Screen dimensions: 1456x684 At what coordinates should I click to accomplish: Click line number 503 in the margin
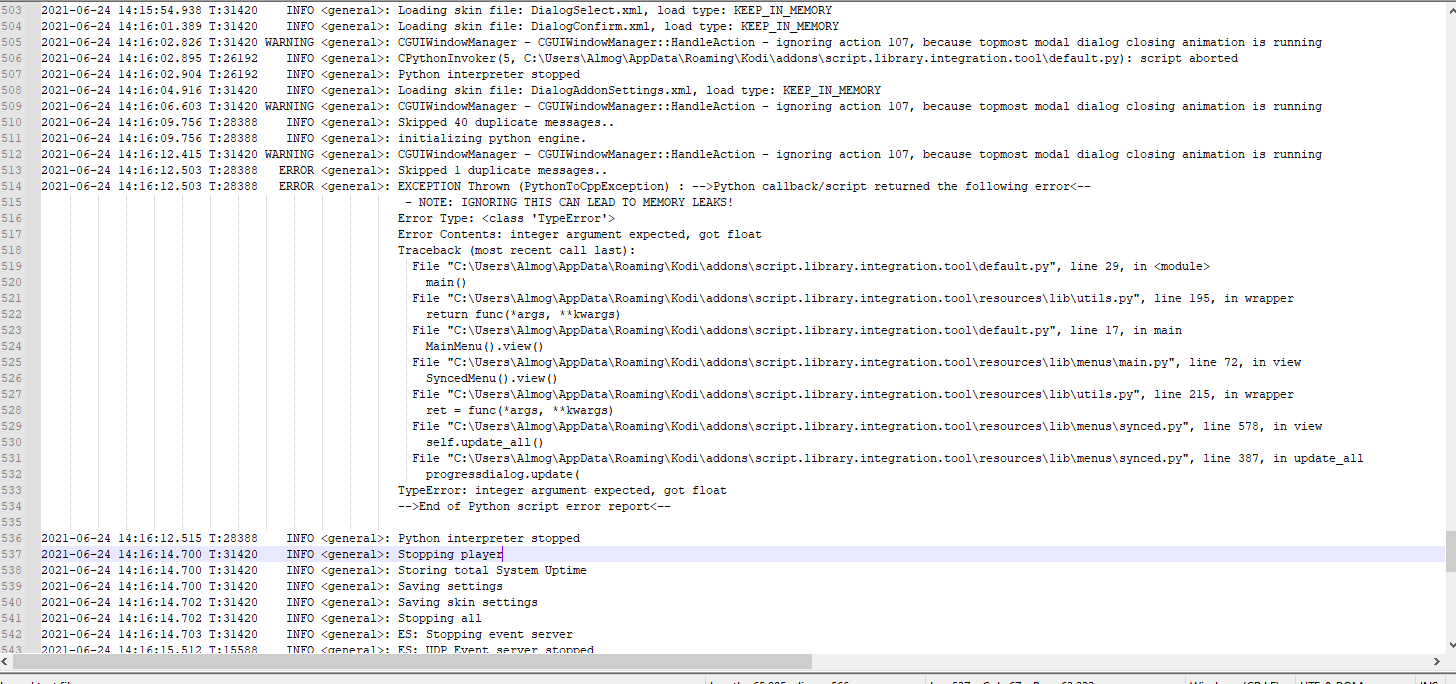pos(12,11)
